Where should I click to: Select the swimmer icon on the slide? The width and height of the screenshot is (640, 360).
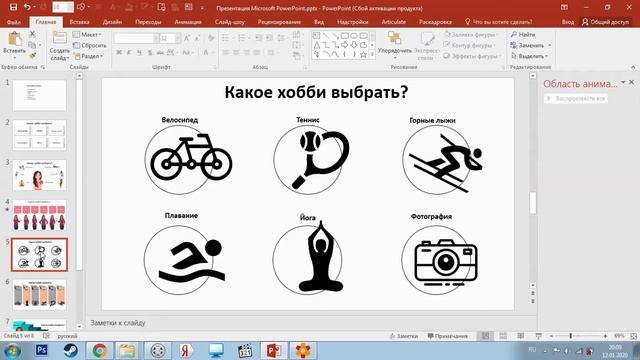pos(192,261)
